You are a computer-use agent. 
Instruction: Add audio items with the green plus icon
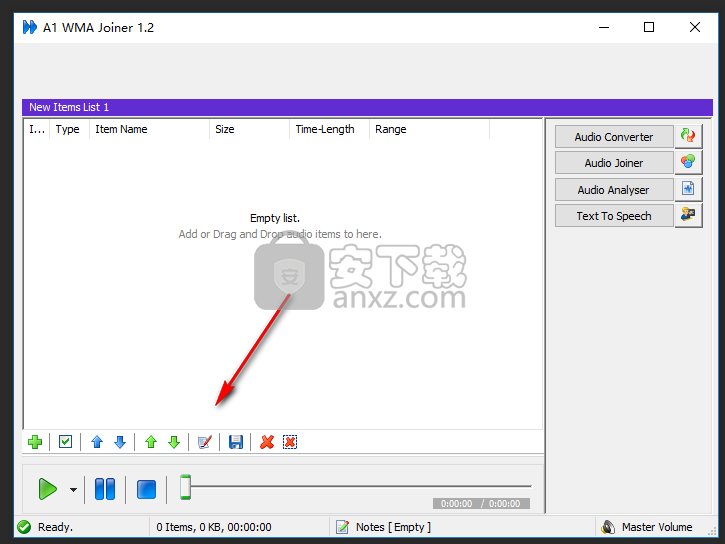pos(35,442)
